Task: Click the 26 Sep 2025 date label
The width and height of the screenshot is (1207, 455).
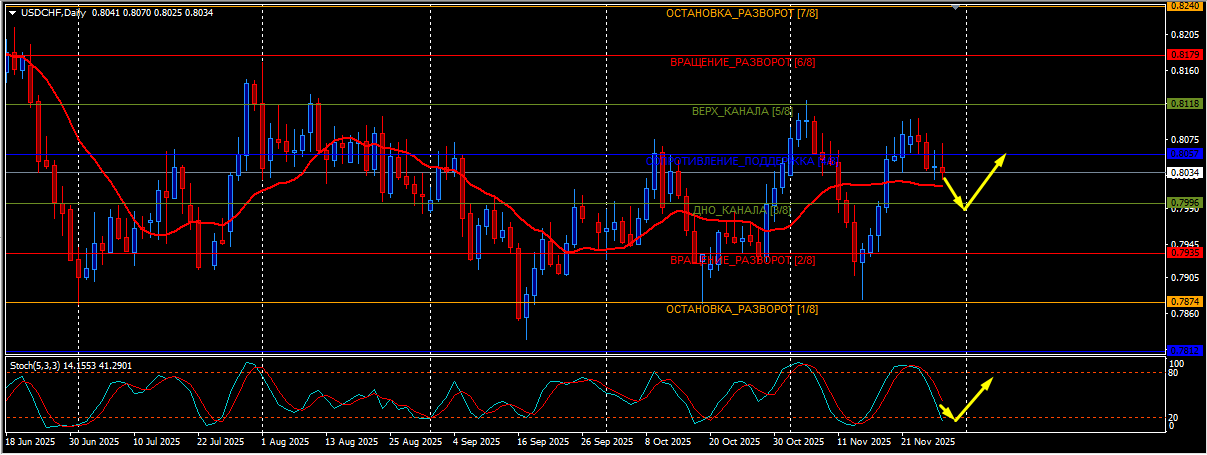Action: [605, 441]
